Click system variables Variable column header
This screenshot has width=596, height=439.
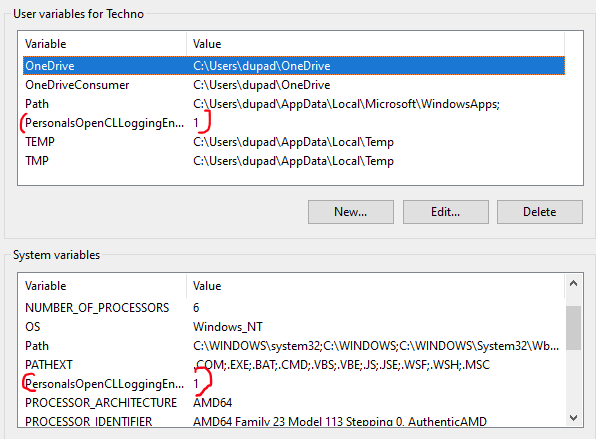(102, 286)
